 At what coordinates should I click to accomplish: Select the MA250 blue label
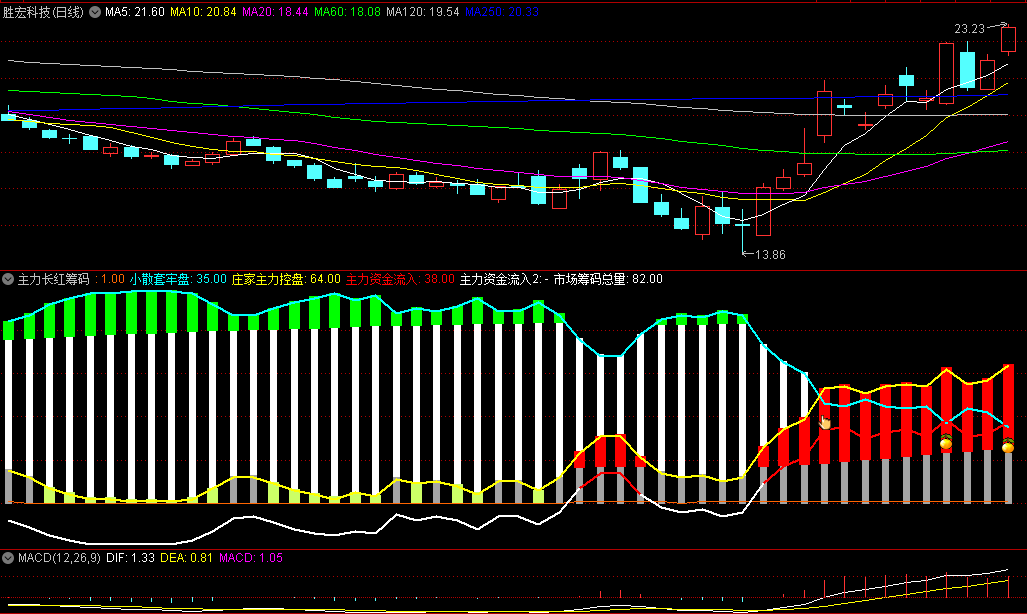(x=502, y=12)
